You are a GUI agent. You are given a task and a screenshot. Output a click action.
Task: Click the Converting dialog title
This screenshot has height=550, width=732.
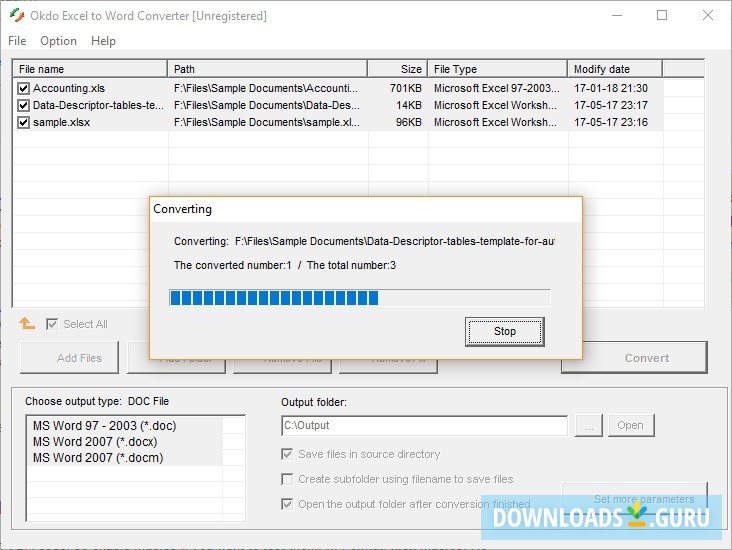pyautogui.click(x=183, y=209)
